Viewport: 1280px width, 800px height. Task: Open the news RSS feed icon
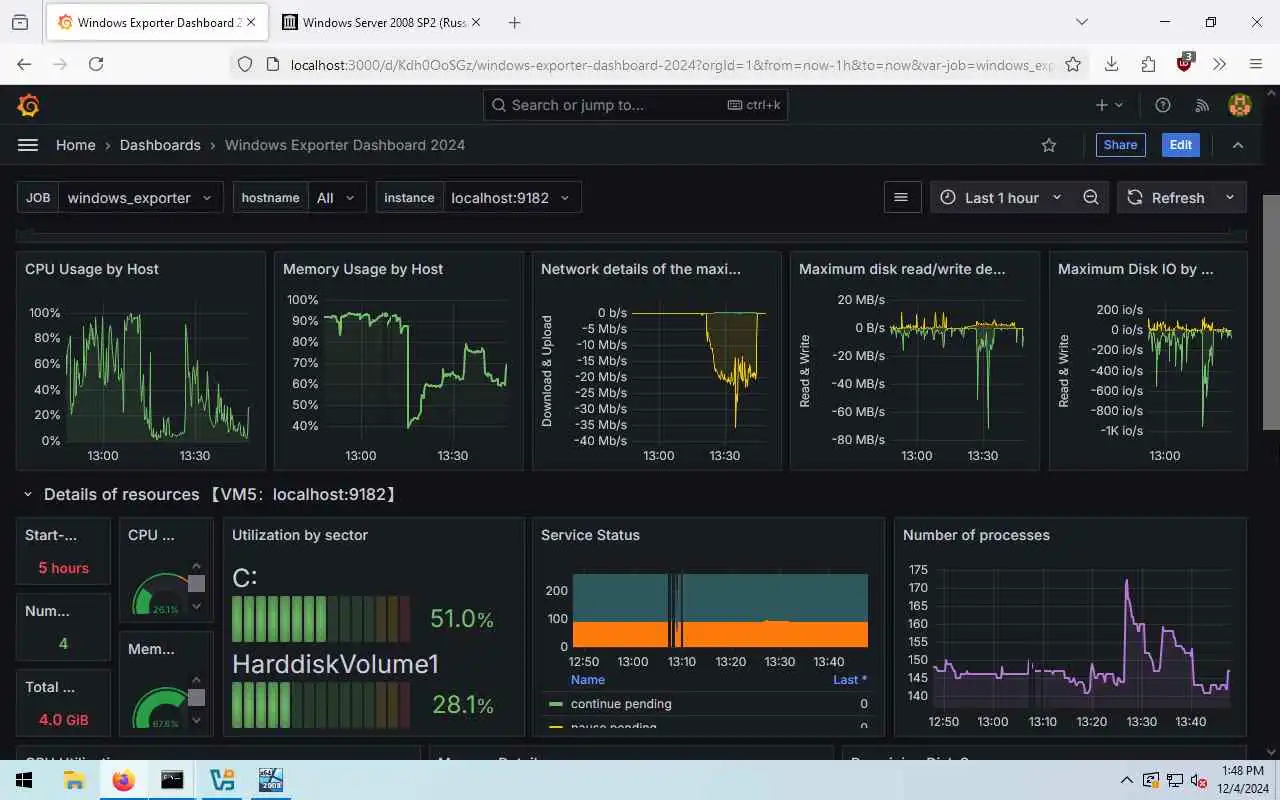tap(1203, 105)
